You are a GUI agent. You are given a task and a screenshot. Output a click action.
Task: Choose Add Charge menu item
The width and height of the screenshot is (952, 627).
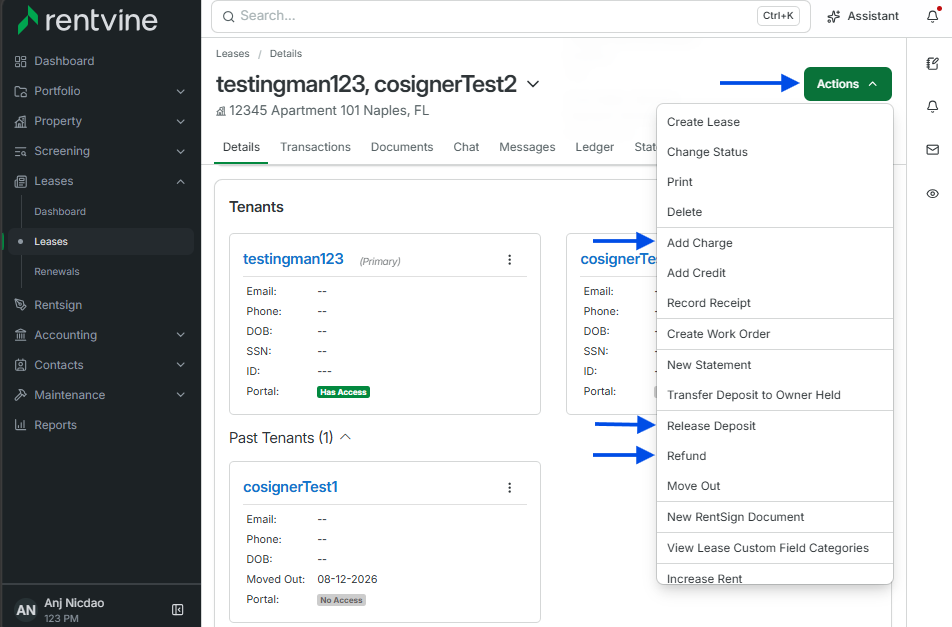point(775,243)
